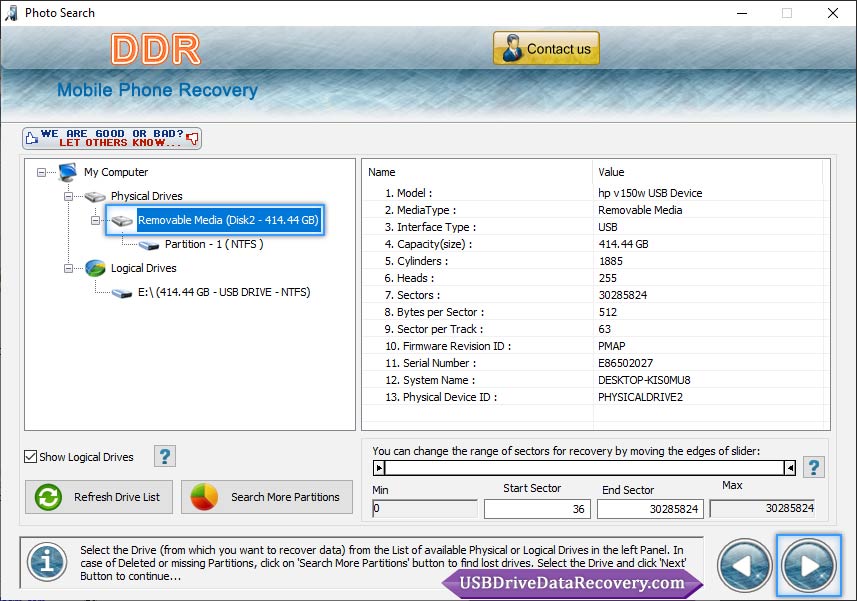Select the '6. Heads :' row
This screenshot has height=601, width=857.
[593, 278]
